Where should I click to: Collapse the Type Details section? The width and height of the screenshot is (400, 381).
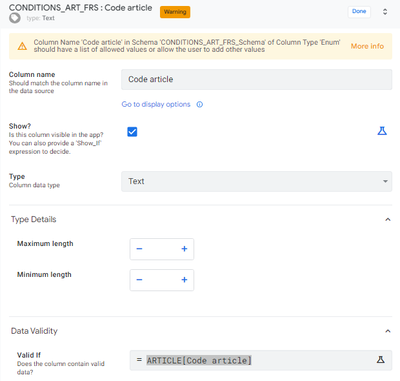coord(388,219)
